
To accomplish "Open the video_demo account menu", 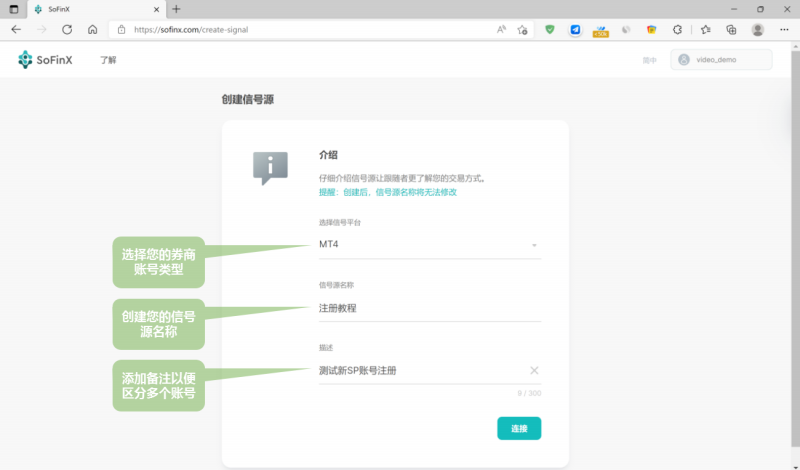I will [x=721, y=60].
